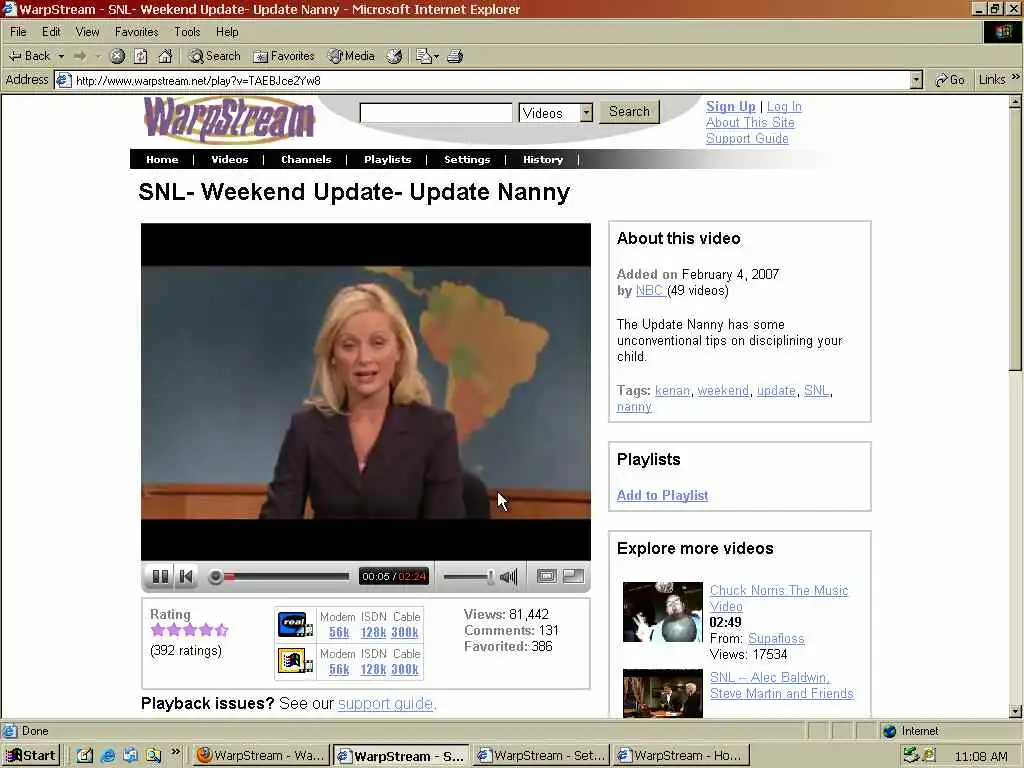
Task: Open IE Favorites toolbar button
Action: click(x=284, y=56)
